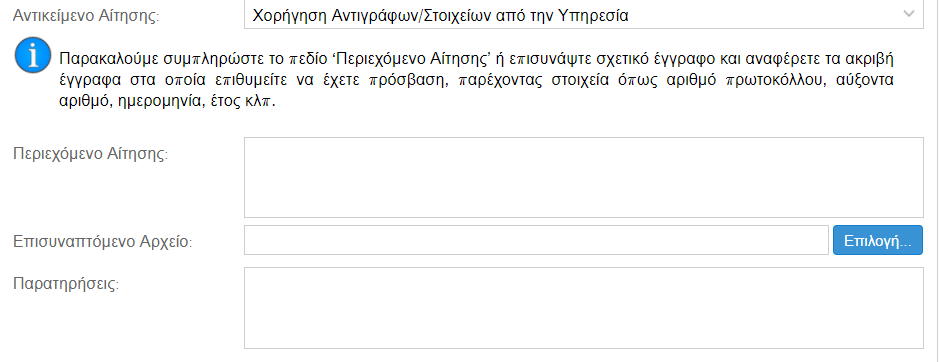This screenshot has height=362, width=939.
Task: Click the Παρακαλούμε συμπληρώστε instruction paragraph
Action: (x=476, y=80)
